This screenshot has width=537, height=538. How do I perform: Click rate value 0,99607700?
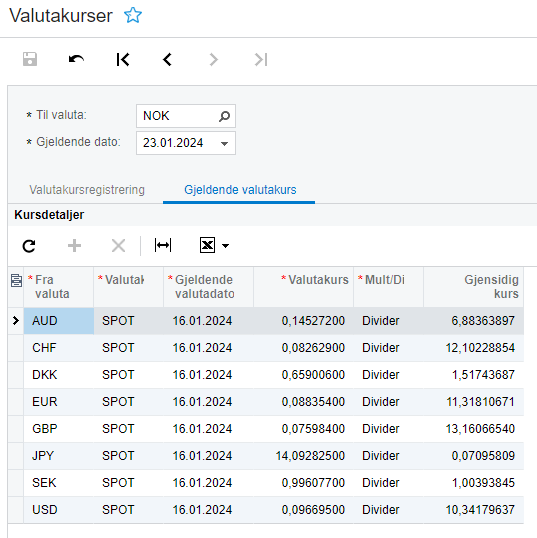313,483
